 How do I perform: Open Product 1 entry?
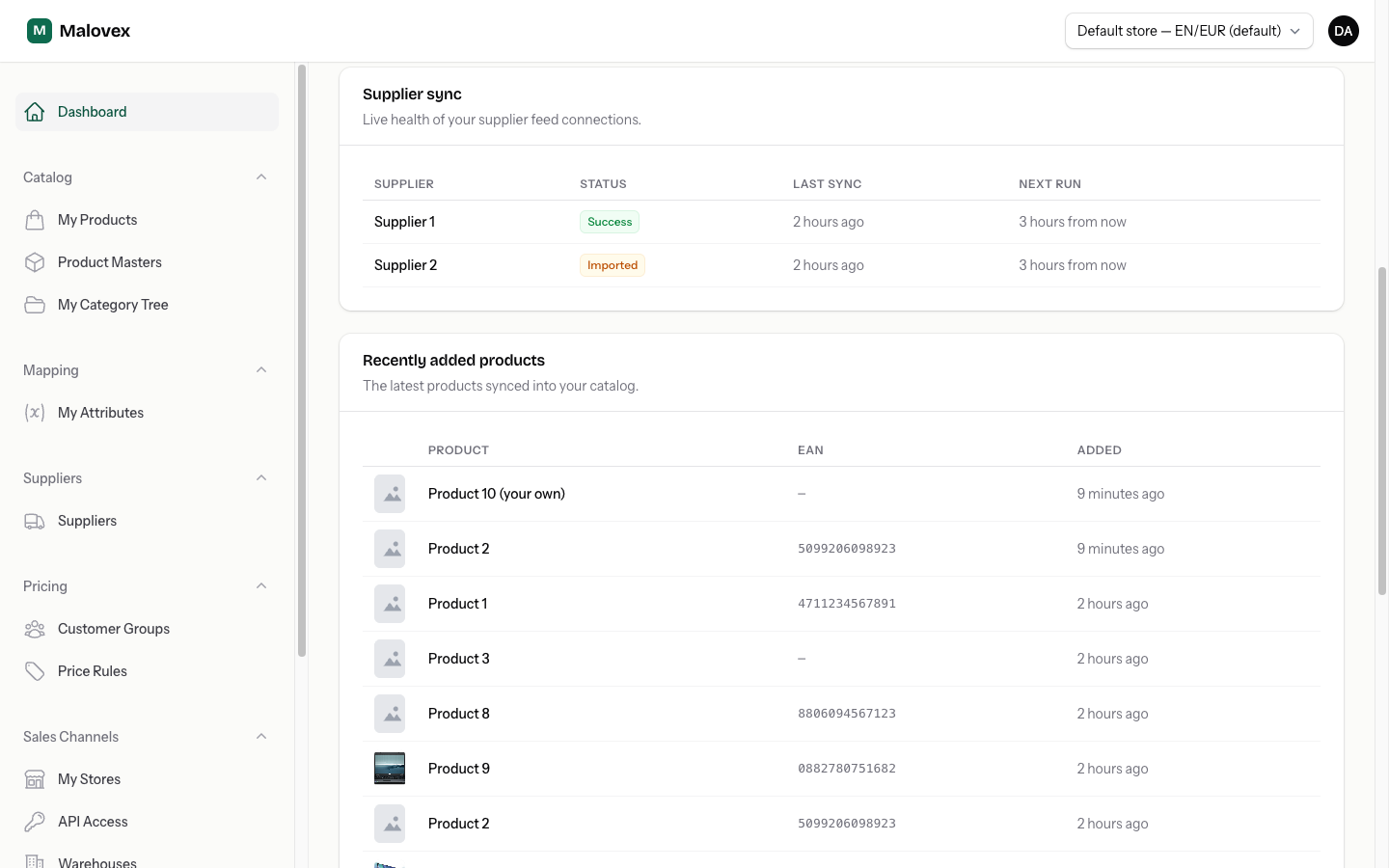457,604
